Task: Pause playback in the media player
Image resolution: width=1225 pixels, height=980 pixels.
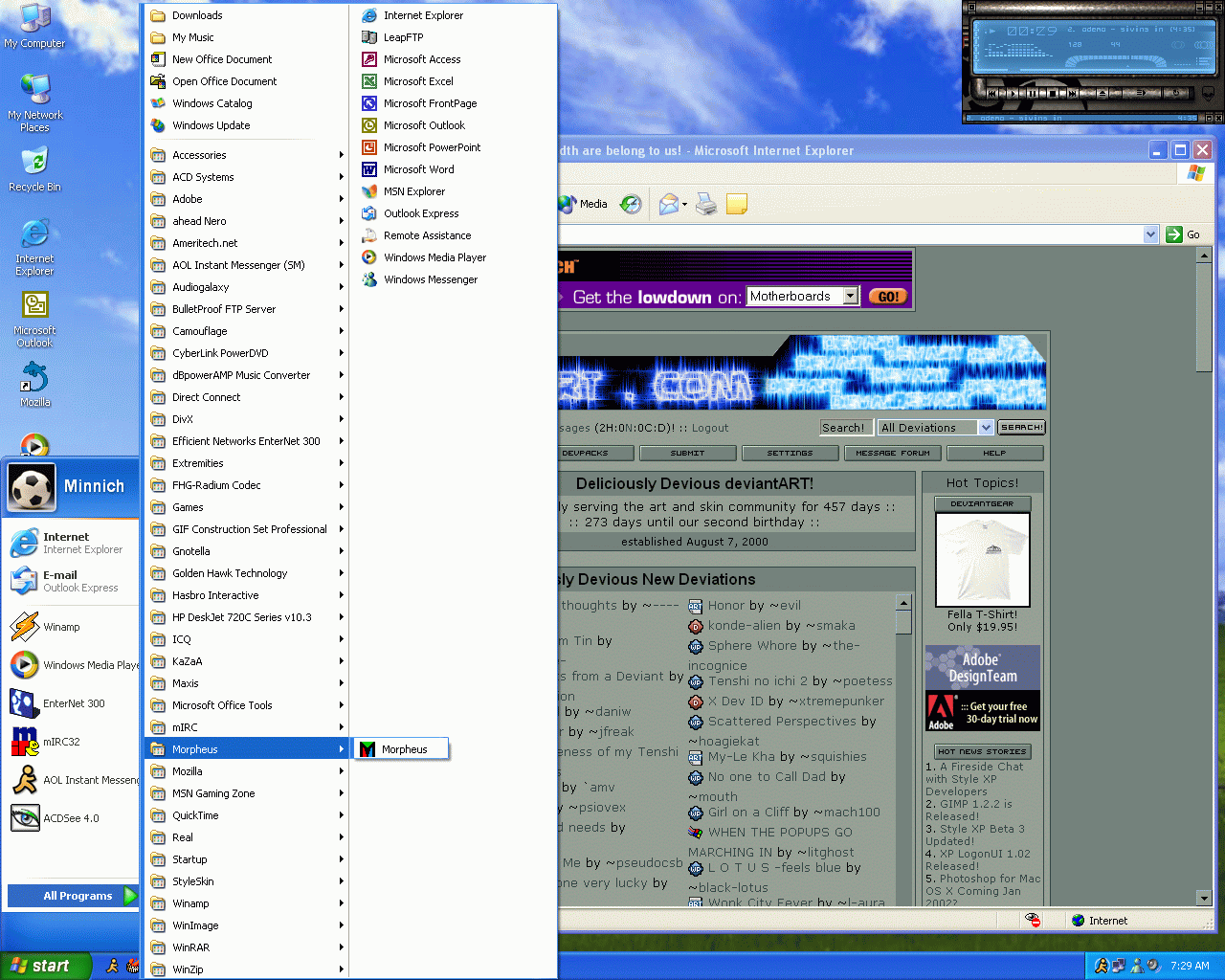Action: click(x=1033, y=94)
